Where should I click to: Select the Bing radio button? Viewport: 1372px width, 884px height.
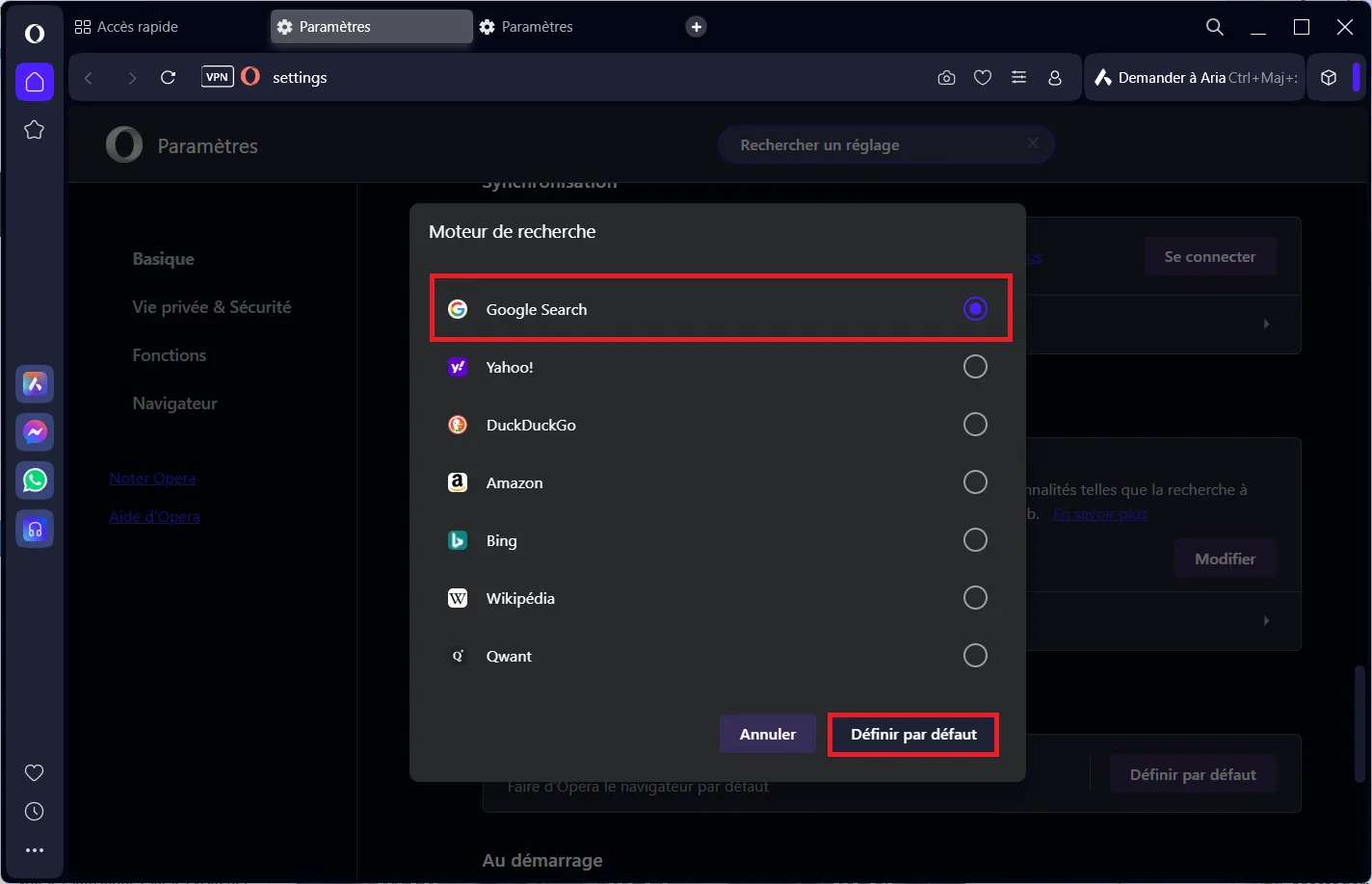tap(975, 540)
